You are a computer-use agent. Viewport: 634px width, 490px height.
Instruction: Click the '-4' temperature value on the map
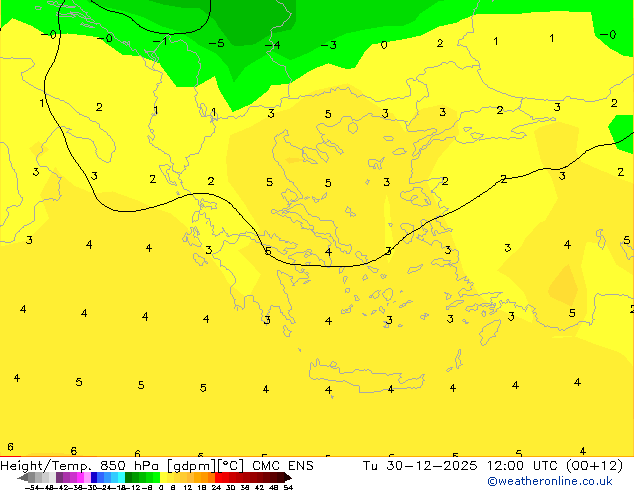tap(273, 44)
